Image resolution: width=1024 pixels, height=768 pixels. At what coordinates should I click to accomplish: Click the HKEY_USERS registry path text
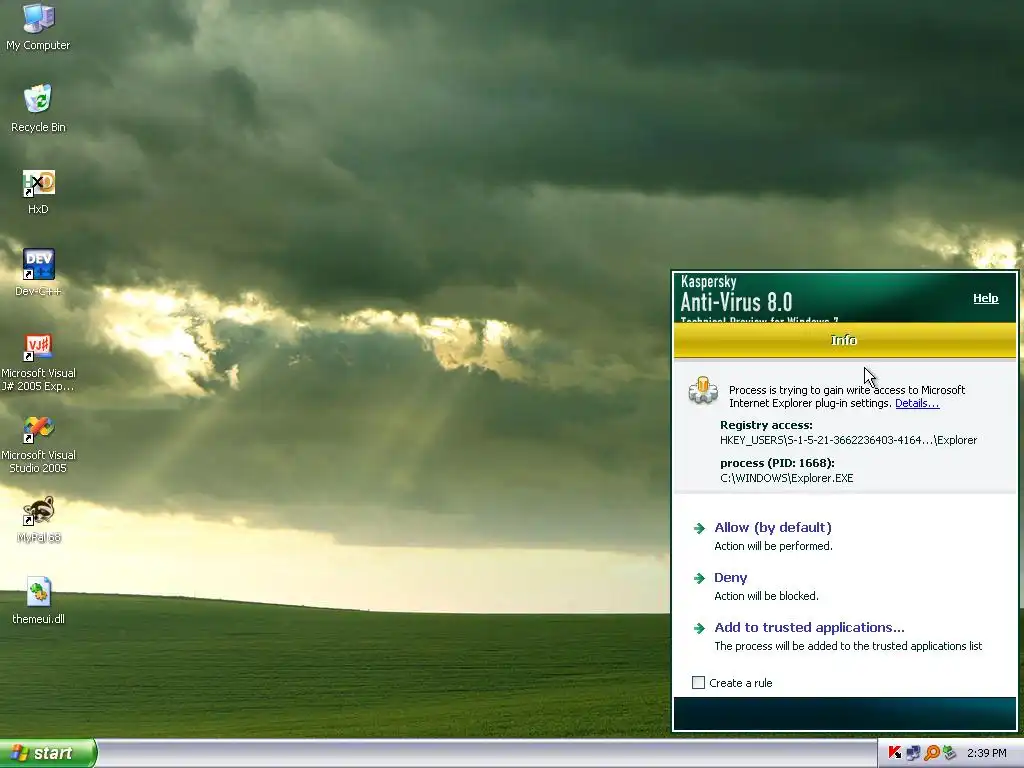[x=848, y=440]
